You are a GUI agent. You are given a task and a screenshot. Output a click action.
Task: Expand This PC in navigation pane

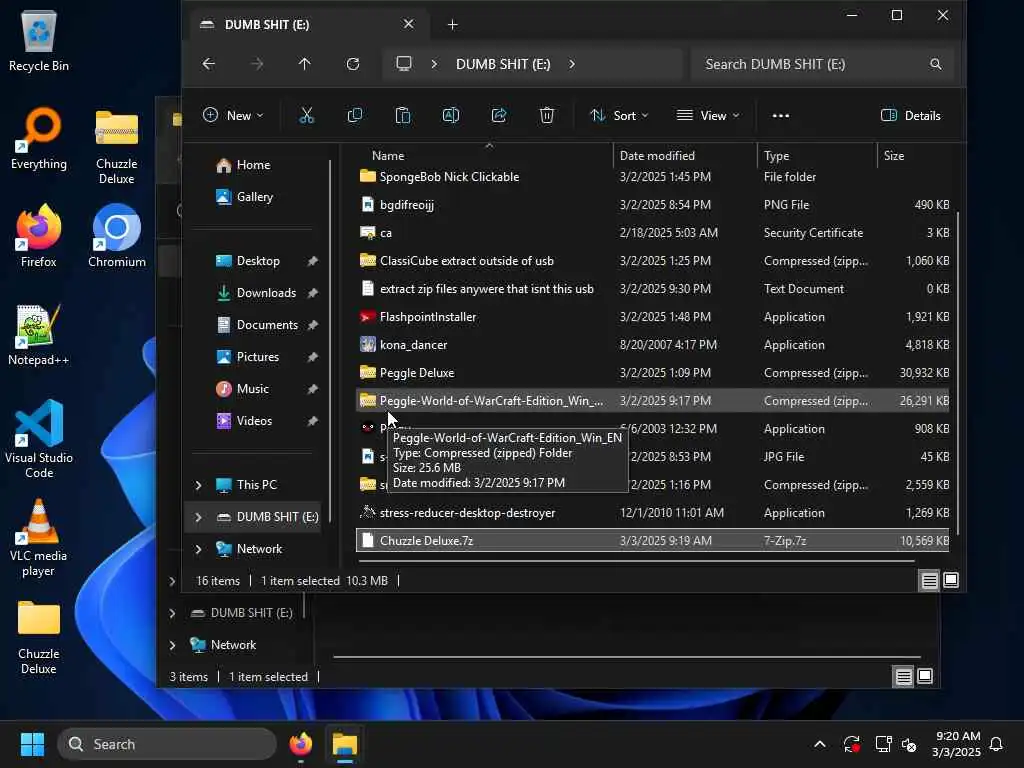tap(199, 485)
